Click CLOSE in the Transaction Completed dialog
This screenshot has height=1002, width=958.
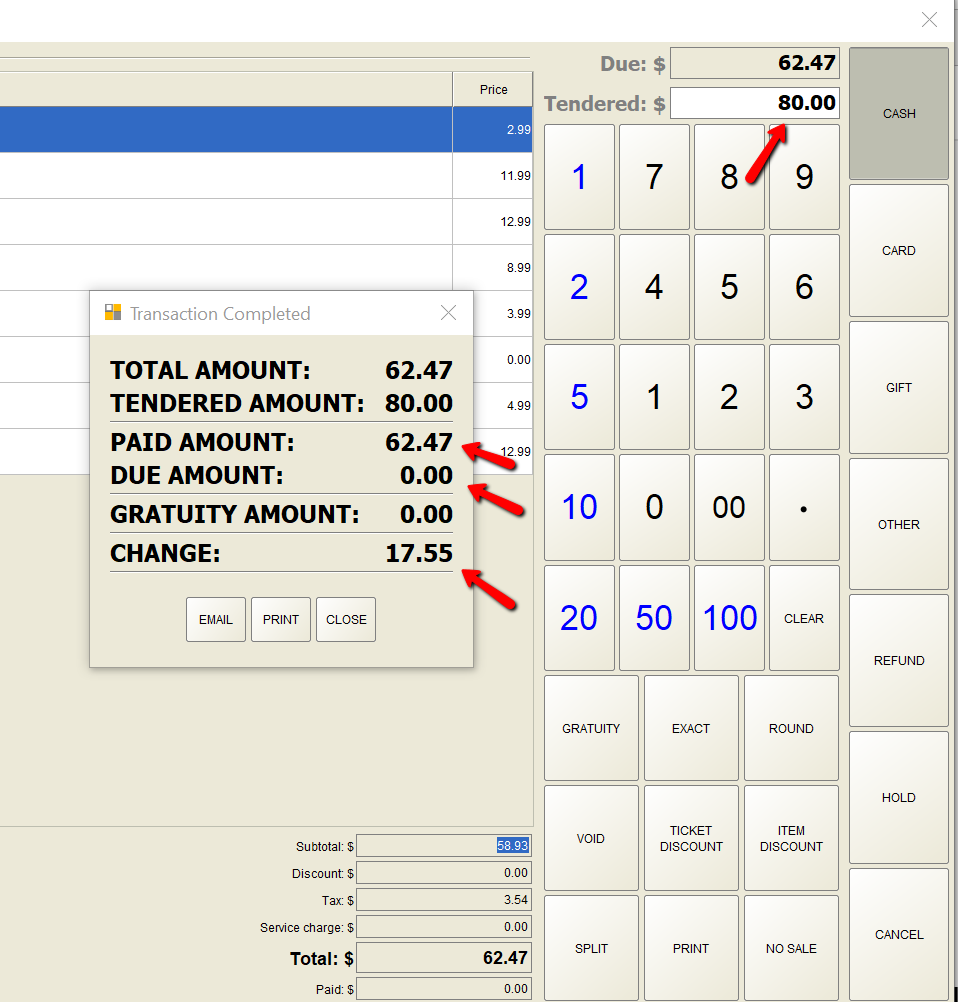coord(346,619)
